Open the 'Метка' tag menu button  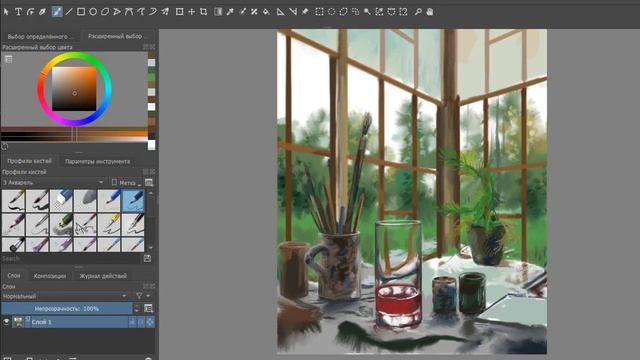point(126,182)
